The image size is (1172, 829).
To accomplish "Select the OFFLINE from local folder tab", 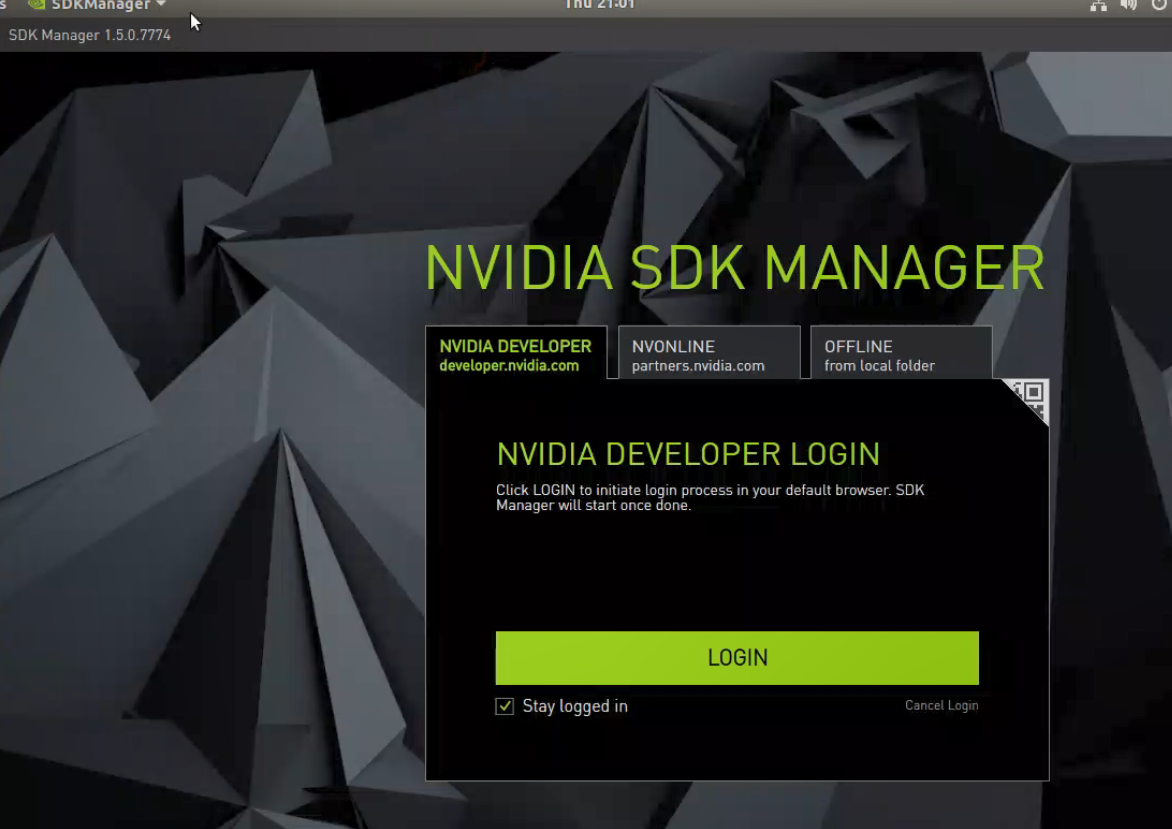I will click(901, 353).
